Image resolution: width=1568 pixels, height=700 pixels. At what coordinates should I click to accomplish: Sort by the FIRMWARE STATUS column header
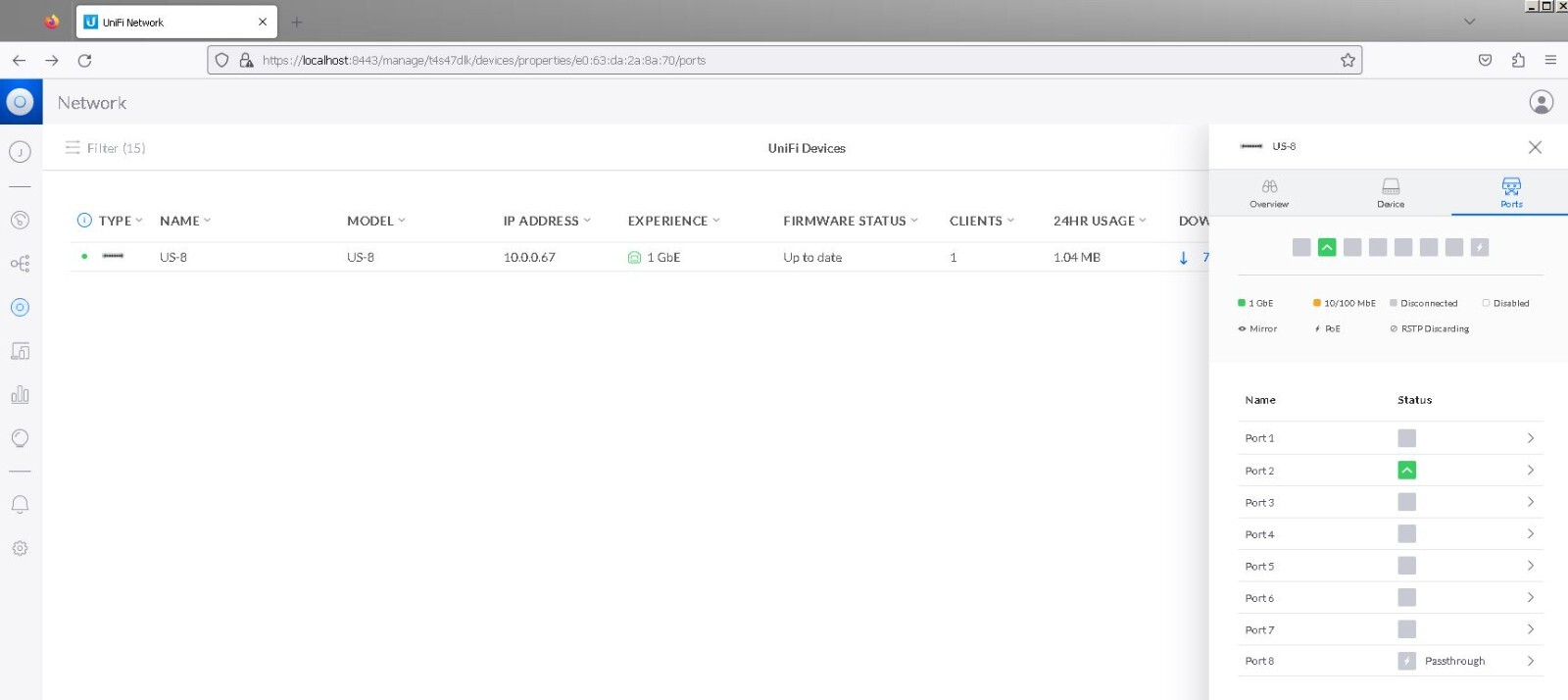[851, 221]
